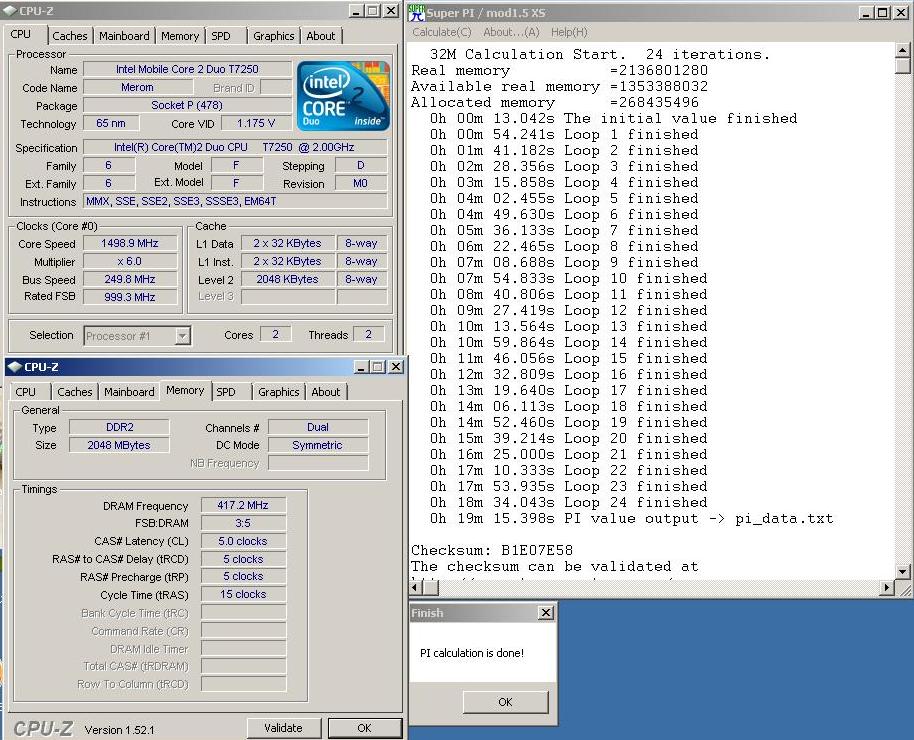
Task: Open the Help(H) menu in Super PI
Action: tap(569, 32)
